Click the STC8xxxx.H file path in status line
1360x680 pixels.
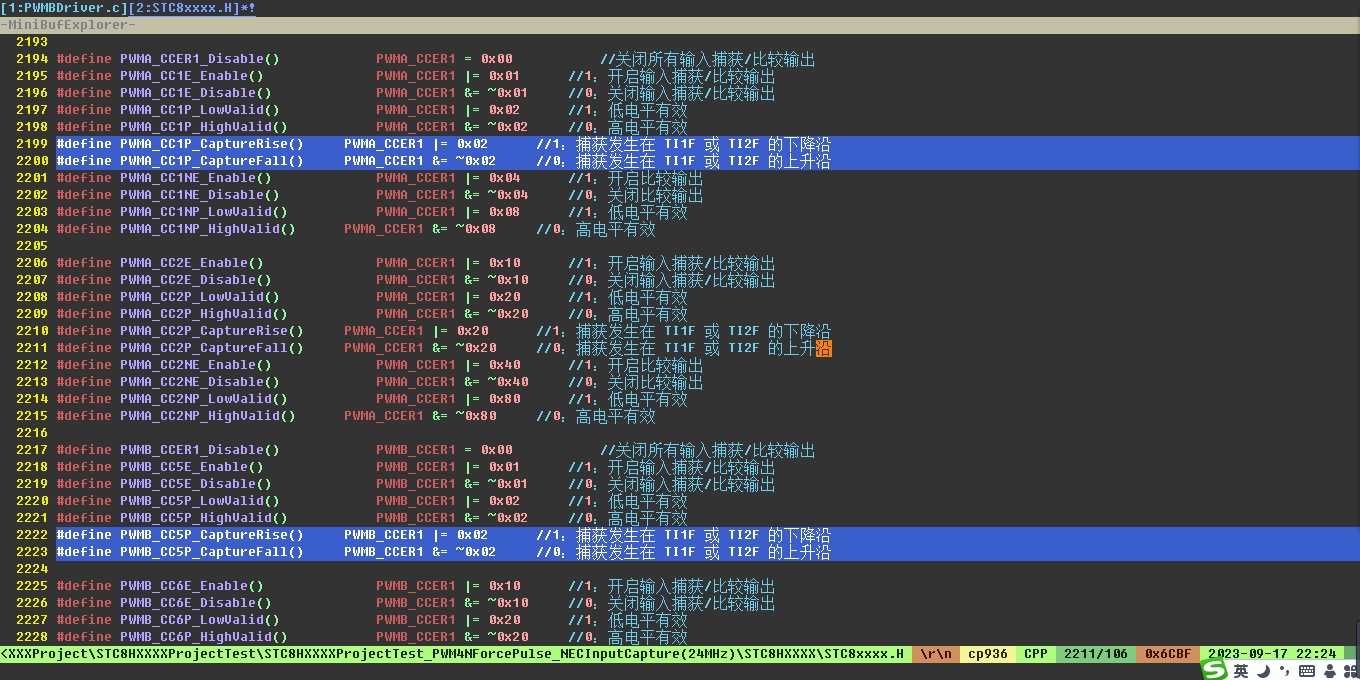point(452,654)
